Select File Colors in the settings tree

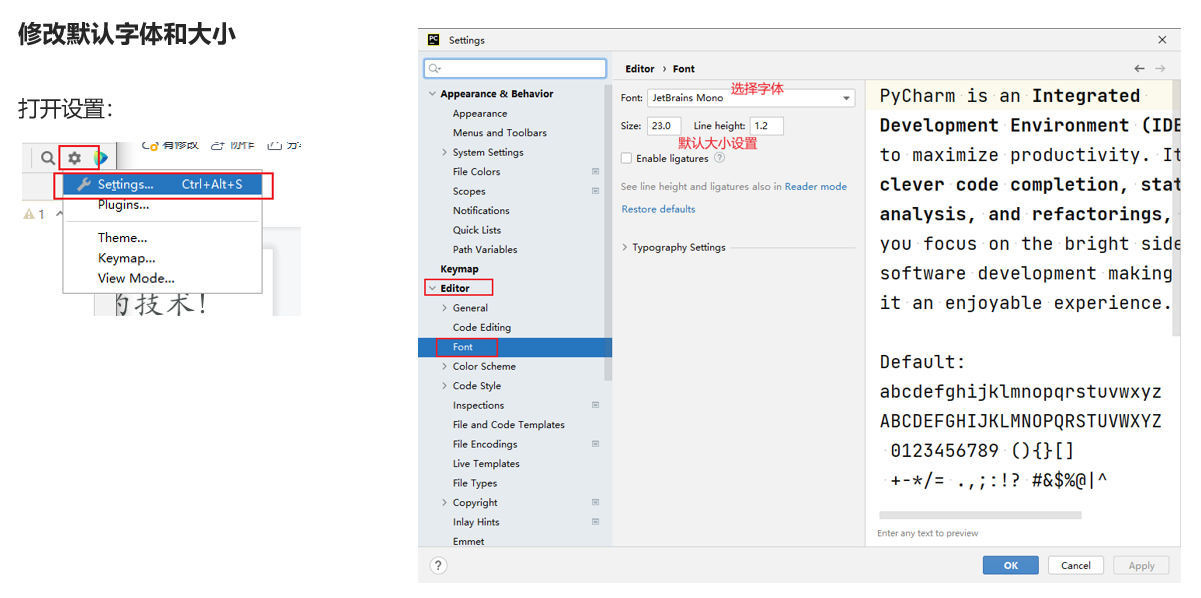pyautogui.click(x=476, y=172)
